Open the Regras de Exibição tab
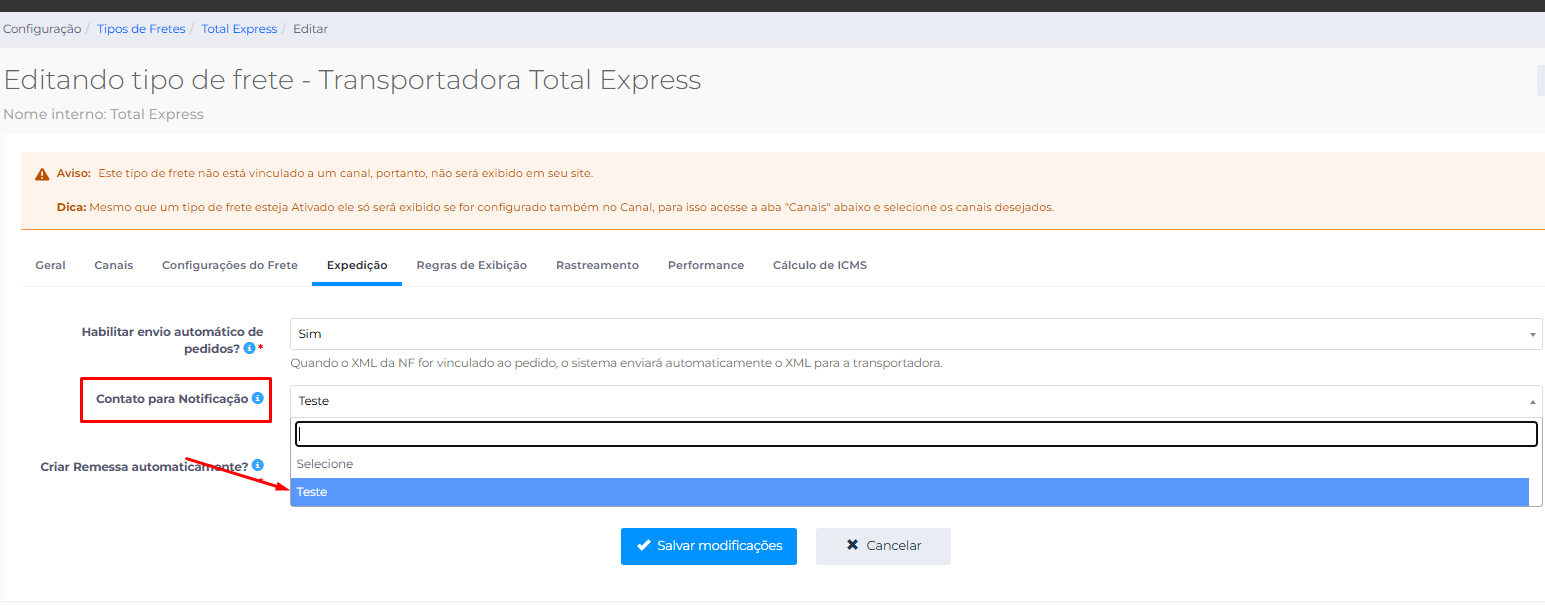Viewport: 1545px width, 605px height. (x=472, y=265)
